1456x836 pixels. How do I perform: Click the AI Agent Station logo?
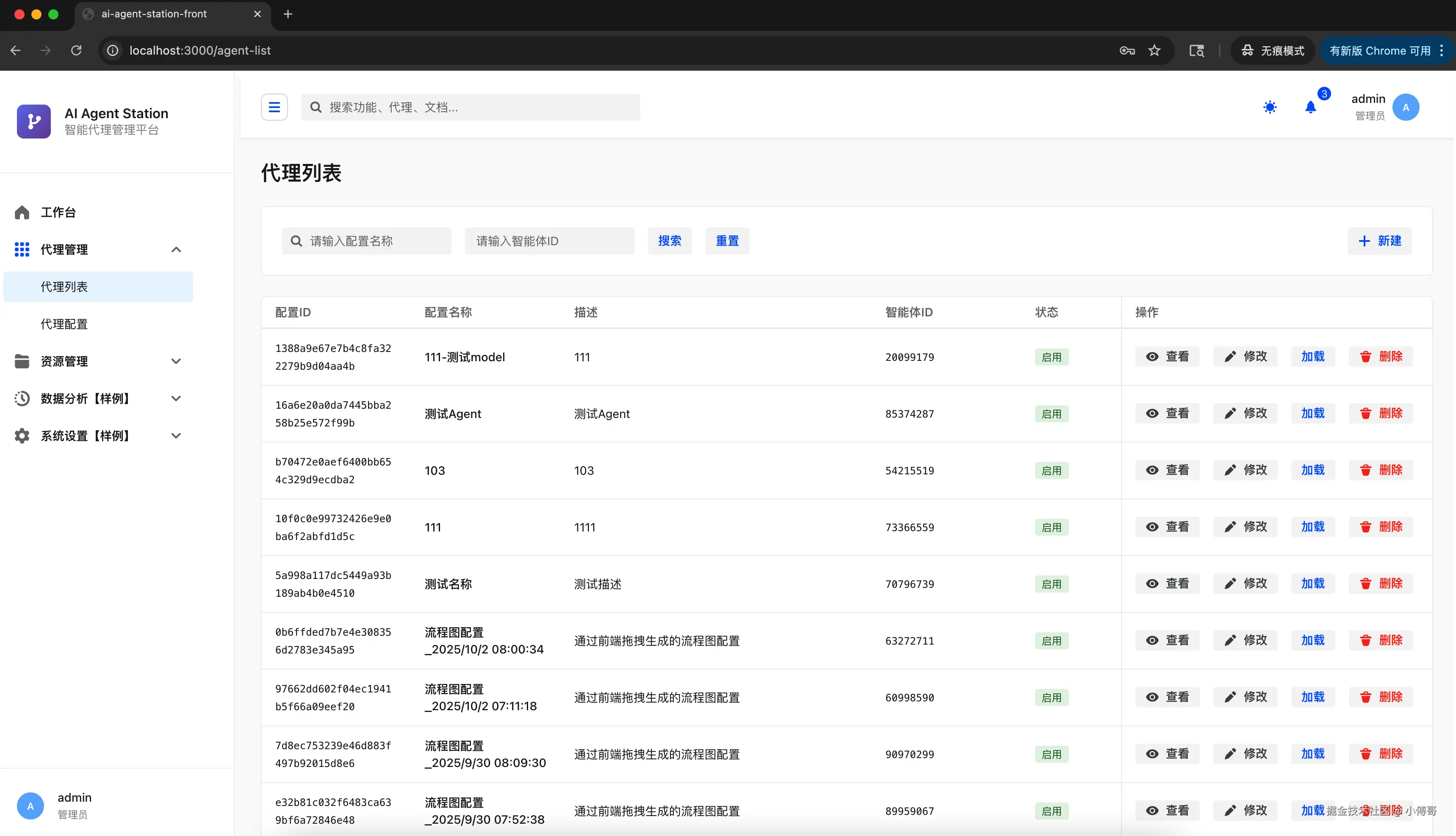[34, 121]
